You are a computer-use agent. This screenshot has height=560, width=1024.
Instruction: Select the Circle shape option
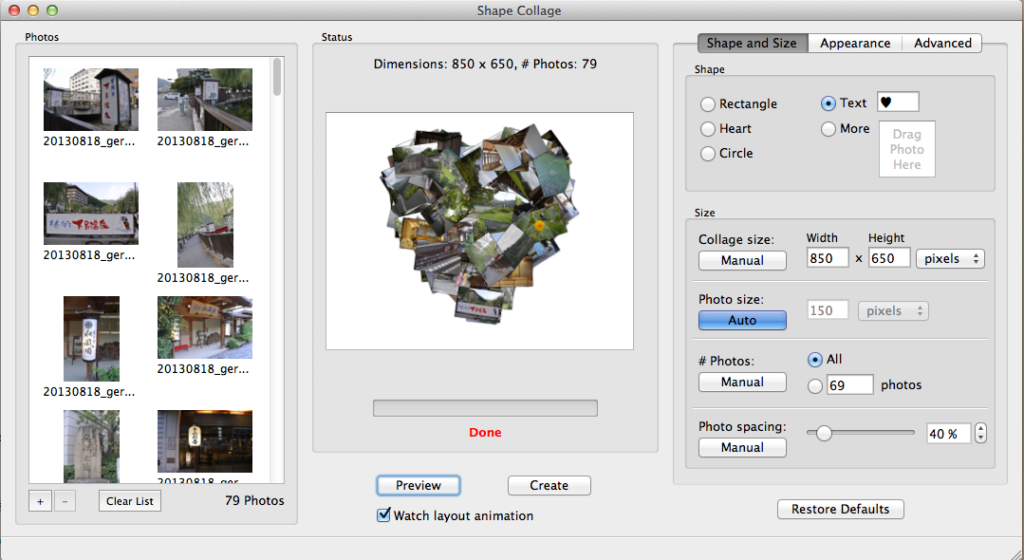pyautogui.click(x=708, y=154)
